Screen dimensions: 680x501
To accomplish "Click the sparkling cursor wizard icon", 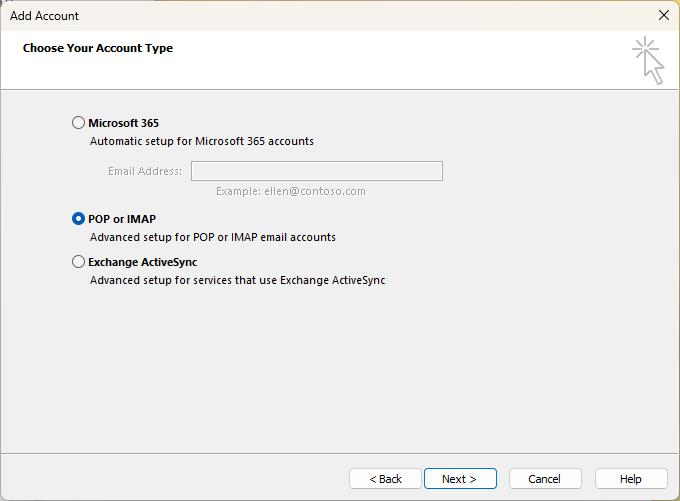I will click(648, 61).
